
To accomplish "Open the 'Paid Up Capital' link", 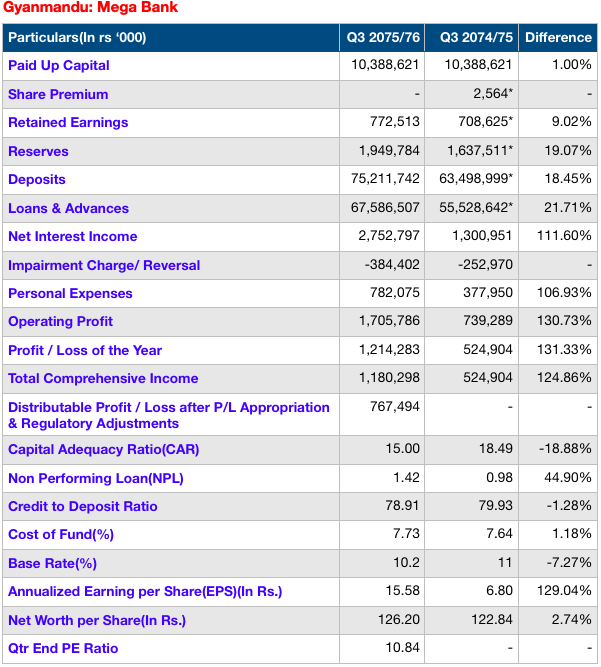I will [59, 66].
